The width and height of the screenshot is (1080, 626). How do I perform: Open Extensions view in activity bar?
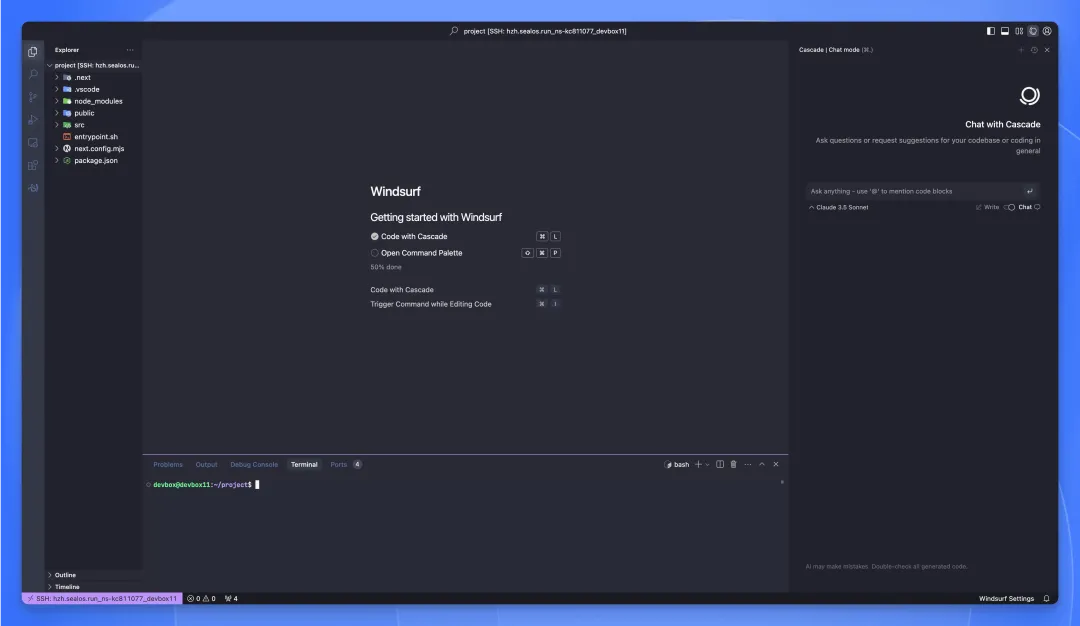tap(32, 165)
